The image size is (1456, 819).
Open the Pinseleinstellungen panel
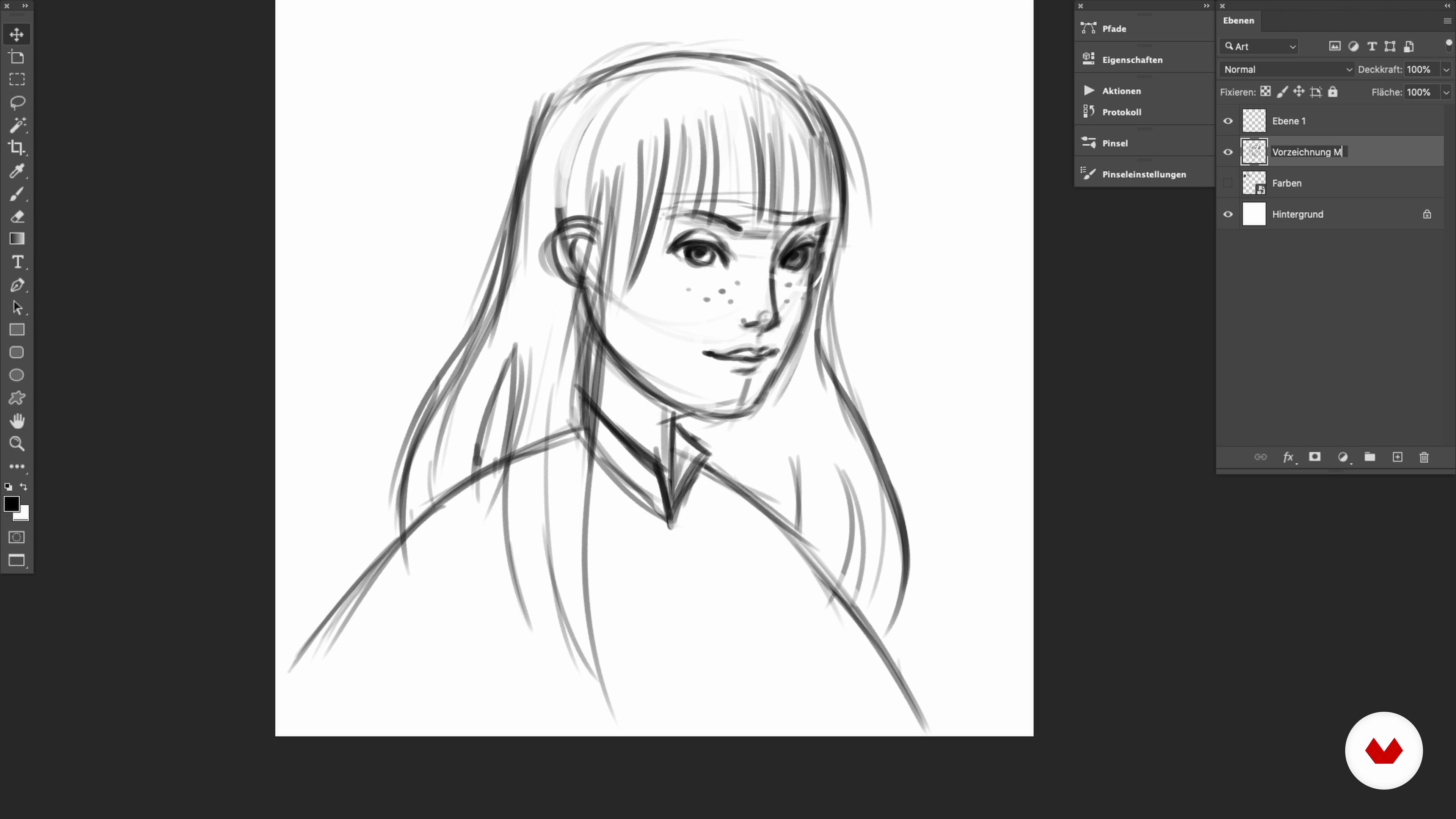coord(1144,174)
